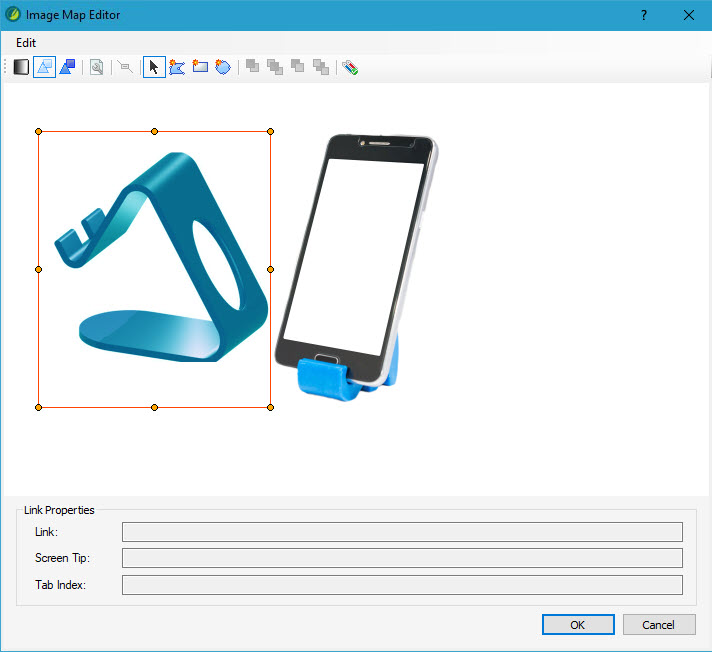Image resolution: width=712 pixels, height=652 pixels.
Task: Click the last stacking order icon
Action: tap(320, 67)
